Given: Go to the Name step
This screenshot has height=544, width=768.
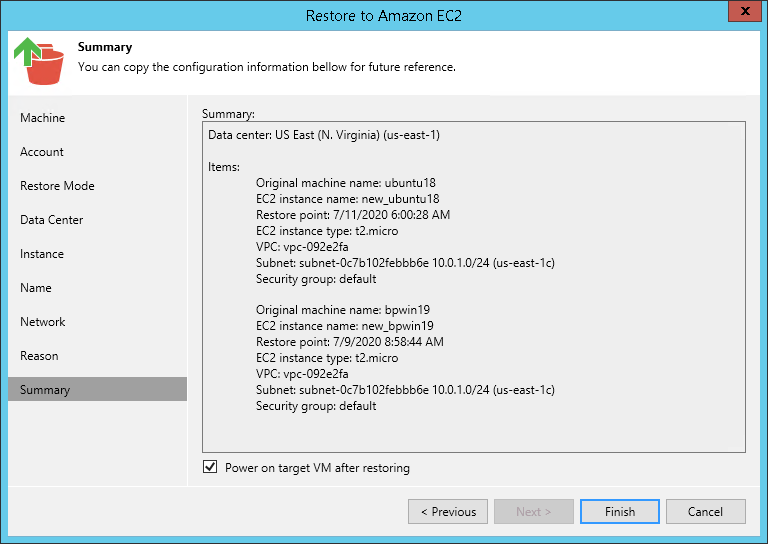Looking at the screenshot, I should click(x=36, y=288).
